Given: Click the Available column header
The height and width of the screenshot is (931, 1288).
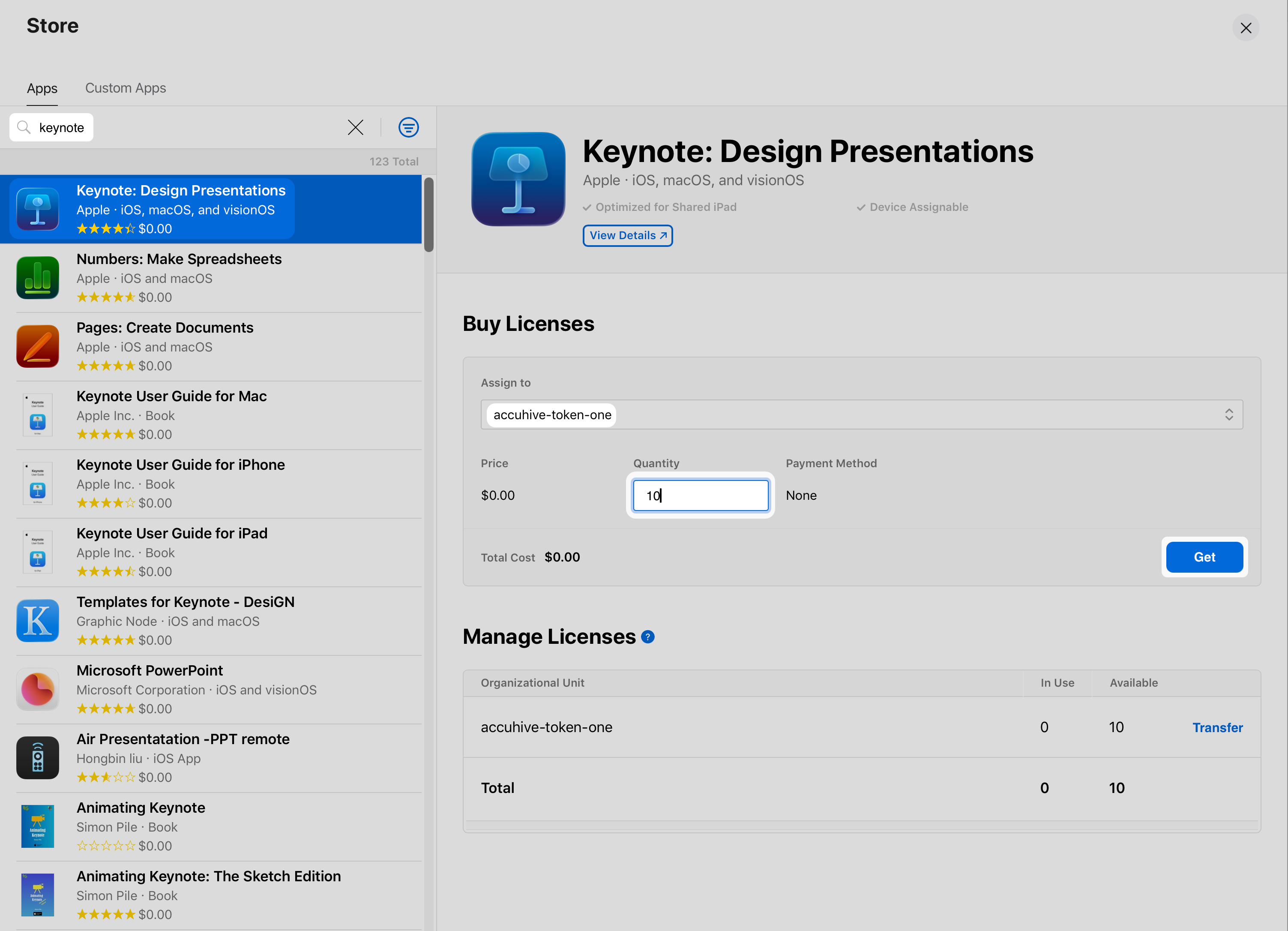Looking at the screenshot, I should coord(1133,683).
